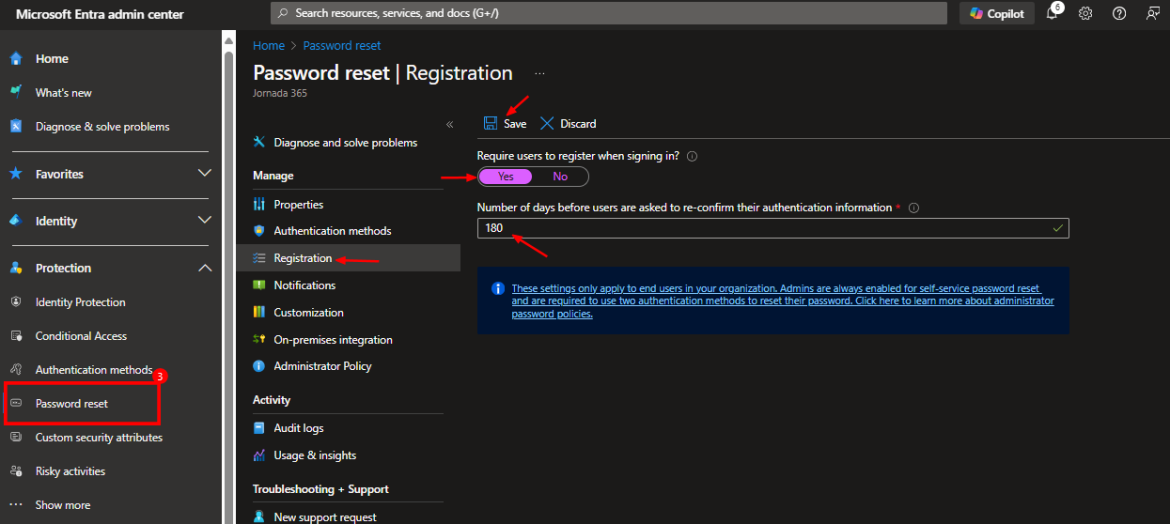Set require registration toggle to Yes

506,176
